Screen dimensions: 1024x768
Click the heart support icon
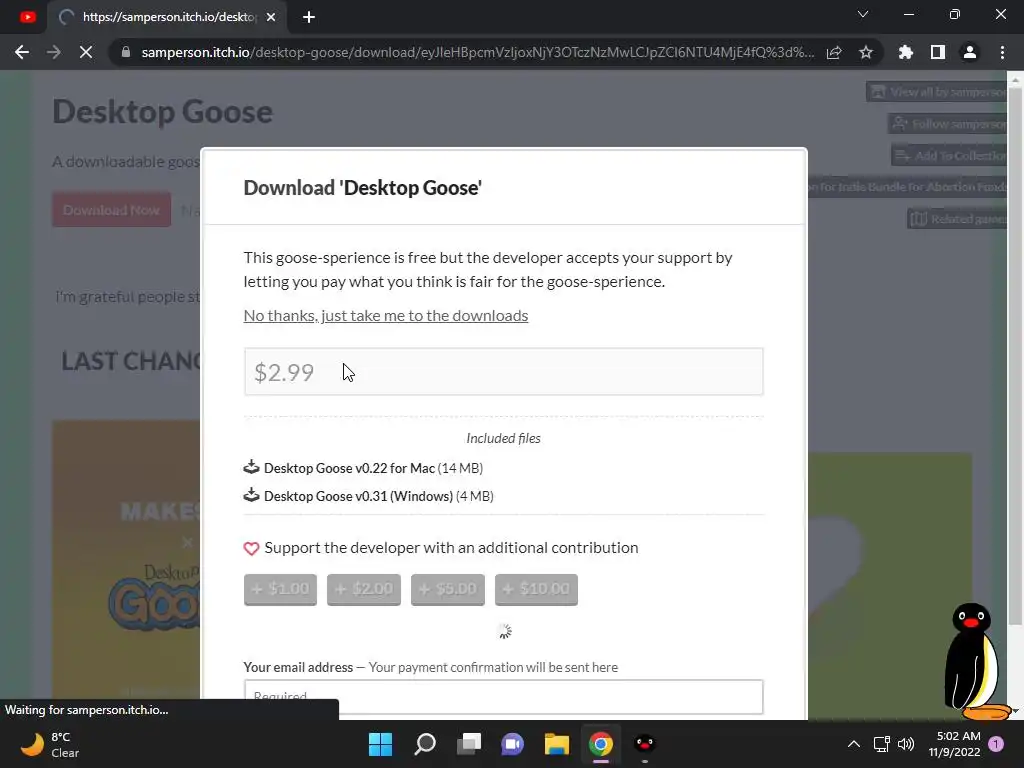251,549
